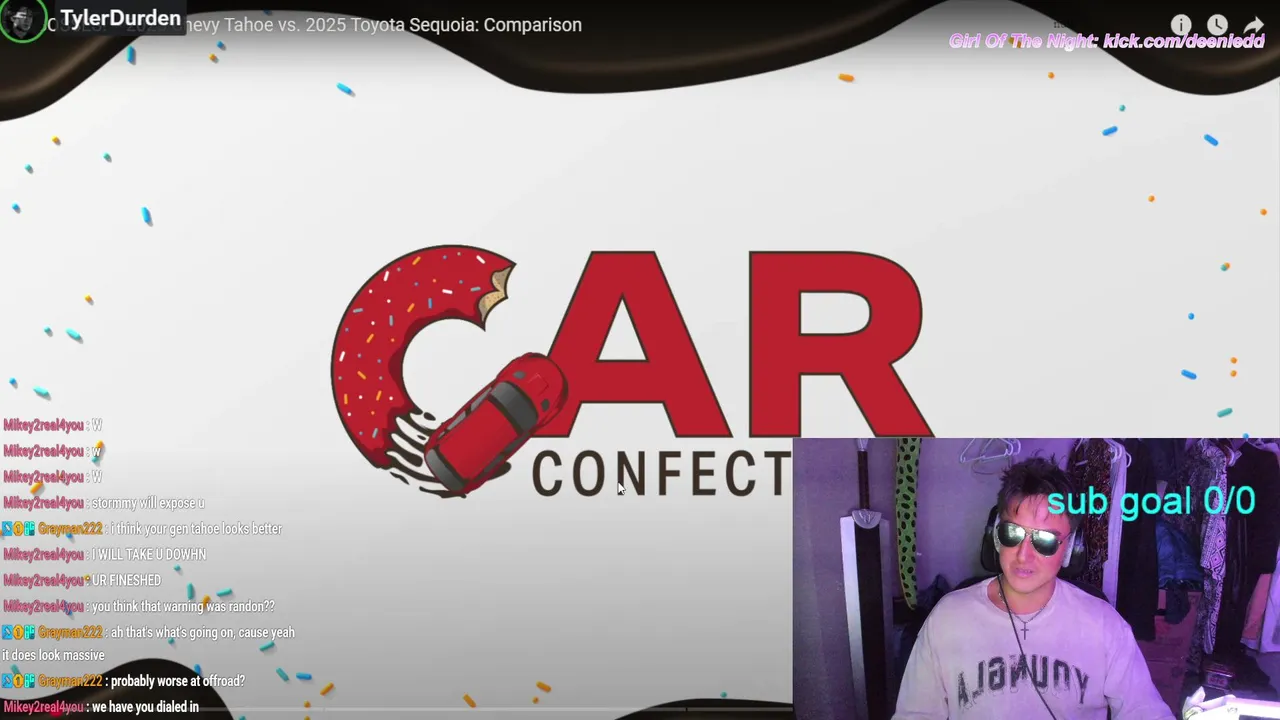Screen dimensions: 1280x720
Task: Select chat message 'UR FINESHED'
Action: click(x=126, y=581)
